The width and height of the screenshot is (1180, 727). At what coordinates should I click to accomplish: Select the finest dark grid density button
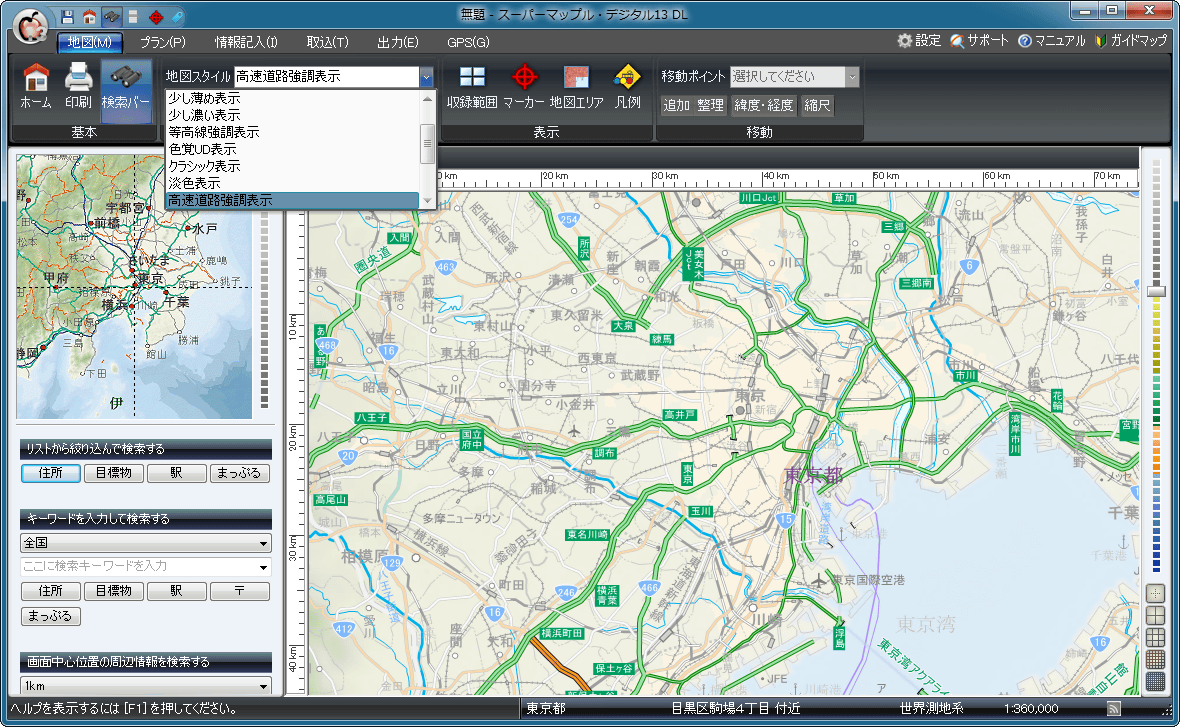point(1155,681)
